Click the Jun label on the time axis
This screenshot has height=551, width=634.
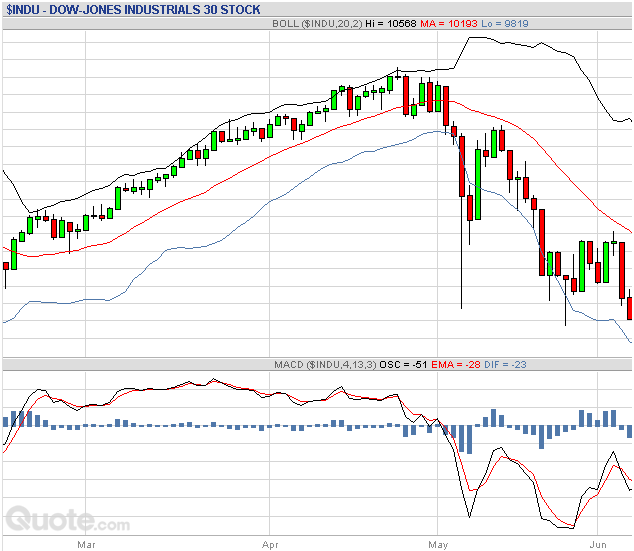pyautogui.click(x=598, y=545)
